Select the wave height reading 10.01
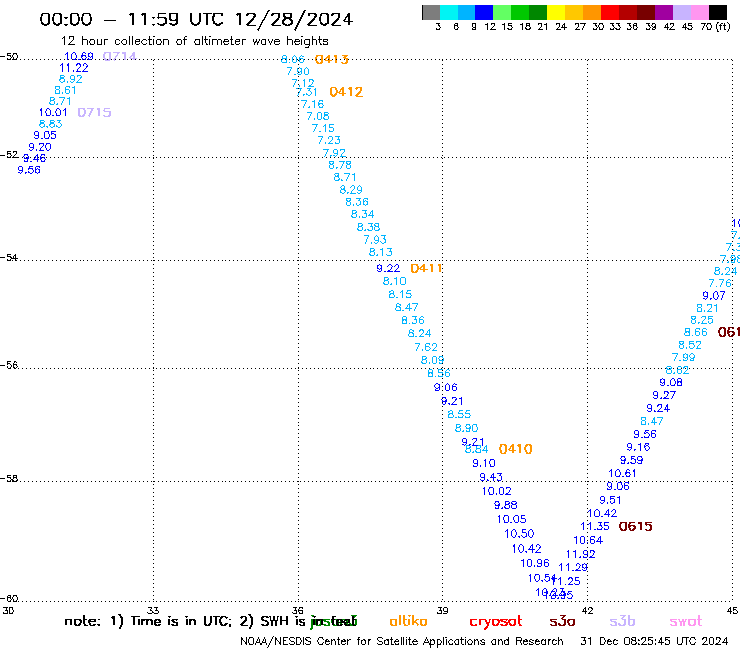740x650 pixels. coord(53,112)
